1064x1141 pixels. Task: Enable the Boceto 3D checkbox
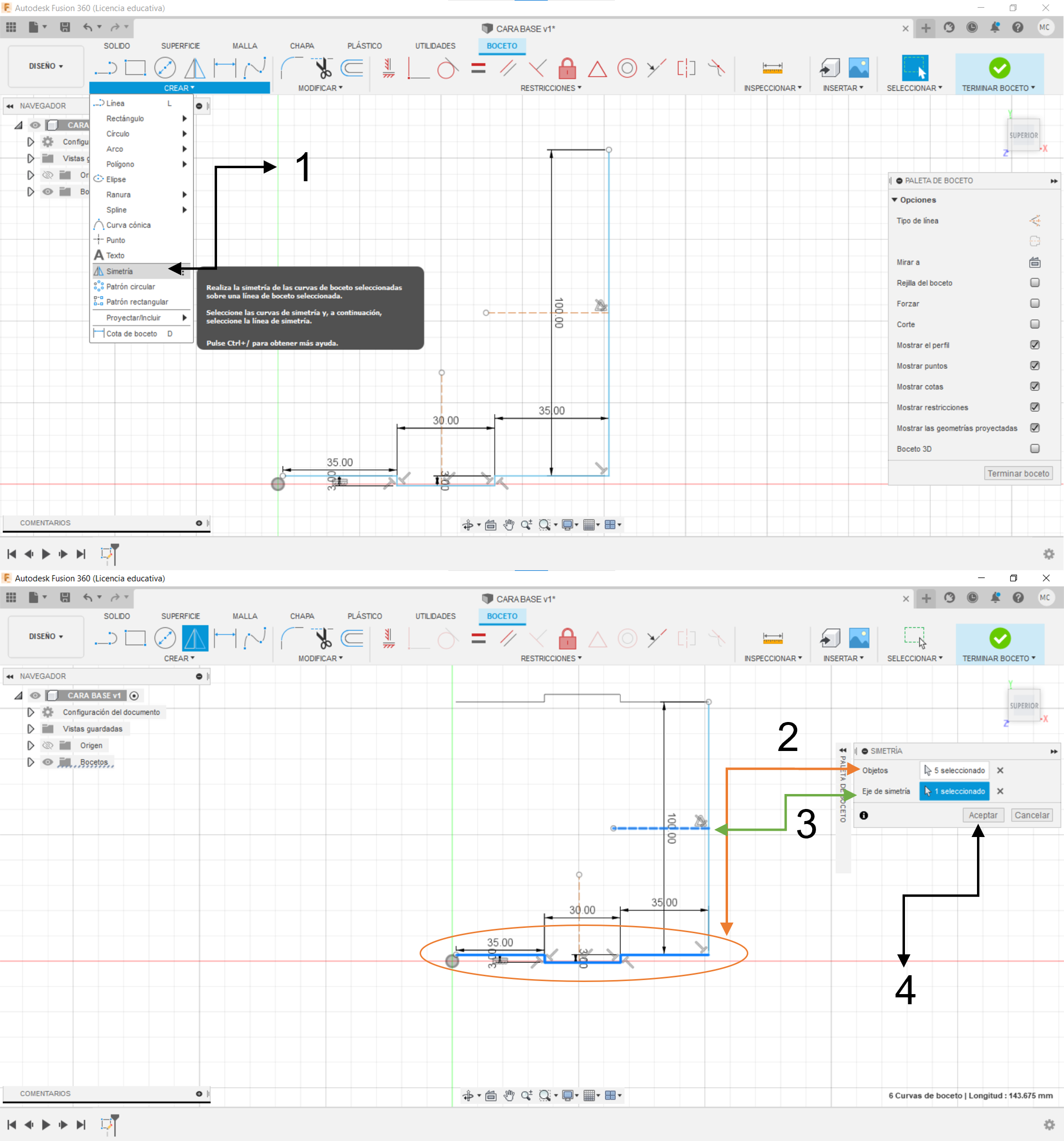pos(1034,449)
